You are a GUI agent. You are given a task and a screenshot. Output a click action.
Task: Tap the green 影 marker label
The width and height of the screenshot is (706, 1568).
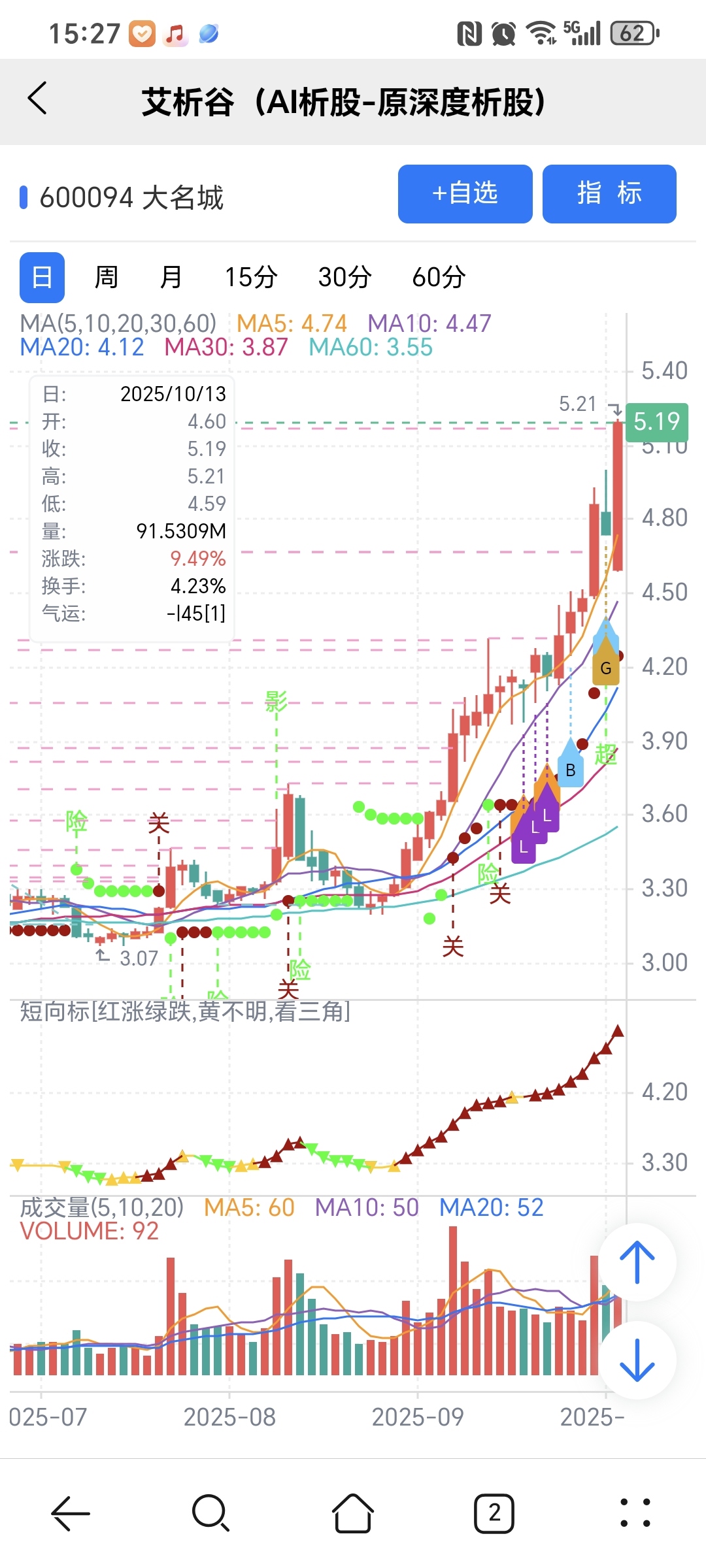pos(276,702)
